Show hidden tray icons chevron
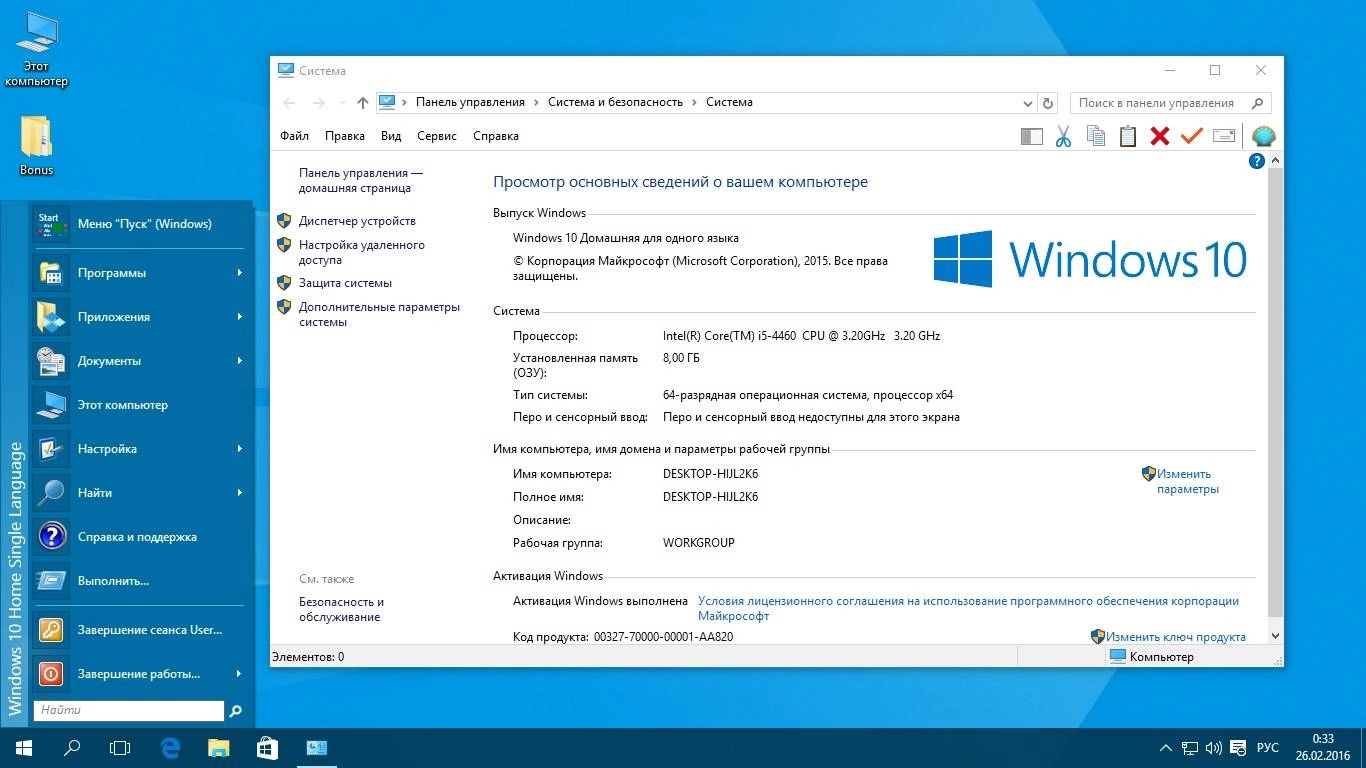 pyautogui.click(x=1166, y=748)
